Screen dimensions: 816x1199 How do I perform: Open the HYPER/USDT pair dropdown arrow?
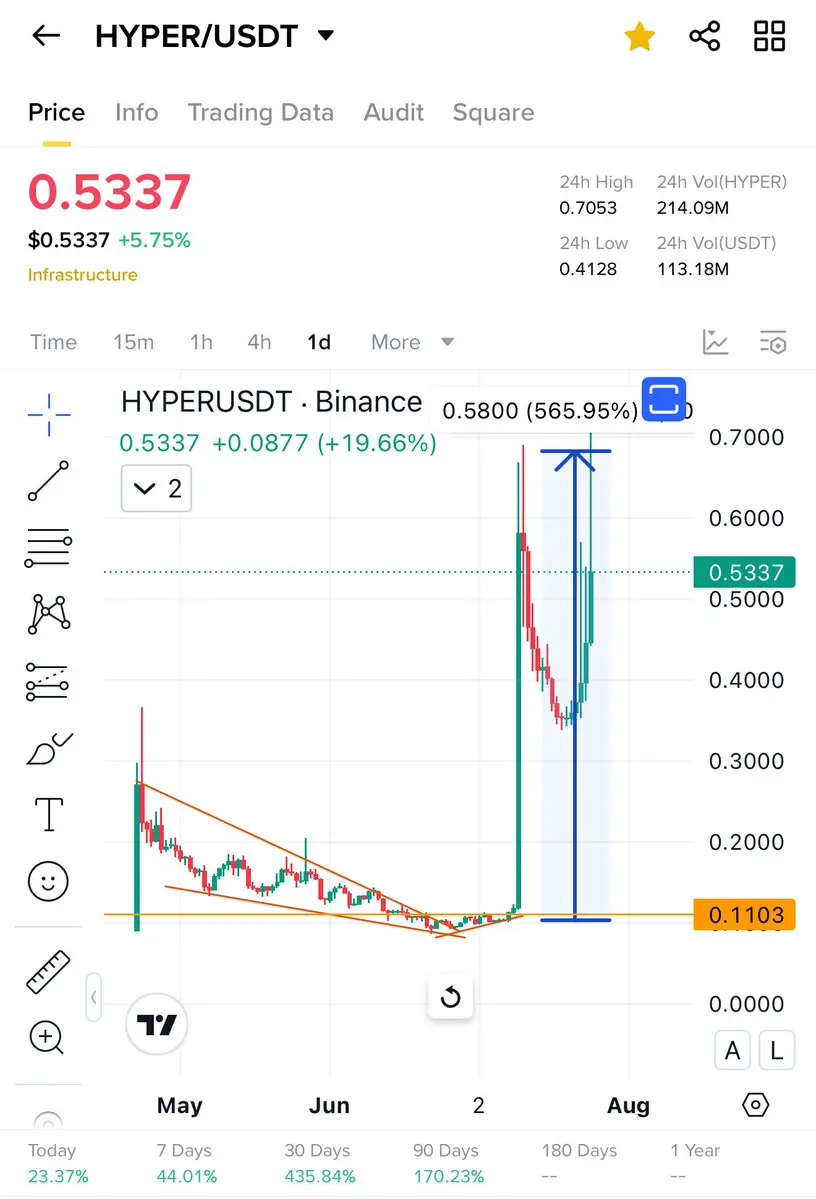point(326,35)
